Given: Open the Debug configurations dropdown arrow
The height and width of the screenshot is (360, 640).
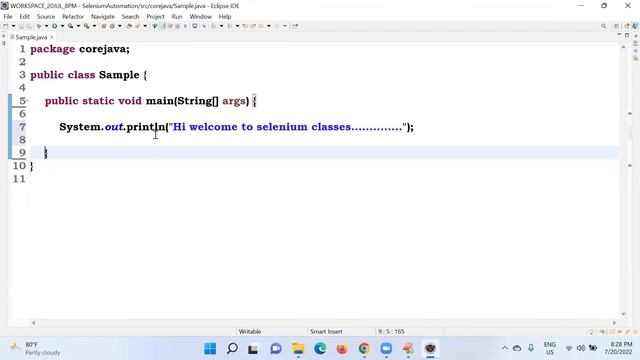Looking at the screenshot, I should [46, 26].
